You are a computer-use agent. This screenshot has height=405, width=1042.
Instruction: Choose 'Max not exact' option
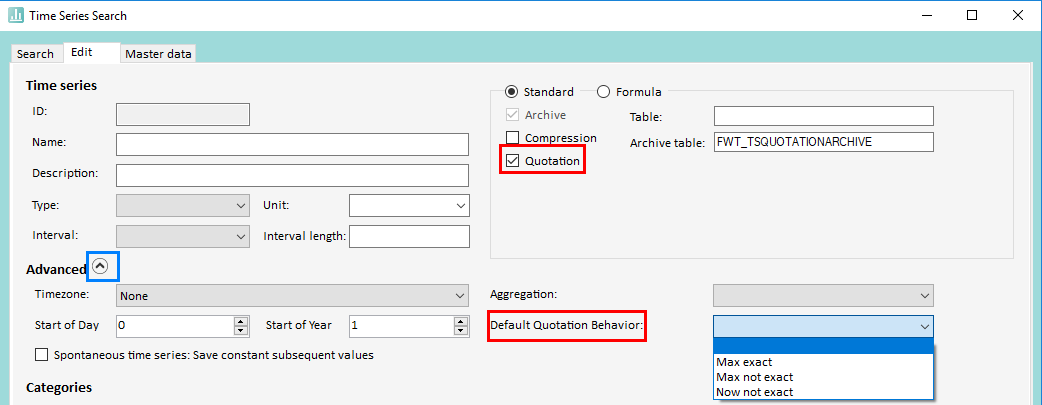(753, 377)
